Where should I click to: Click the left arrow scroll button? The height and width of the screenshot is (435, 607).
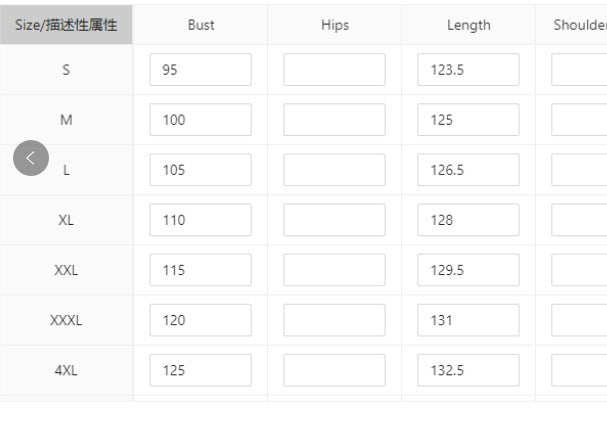(x=31, y=158)
